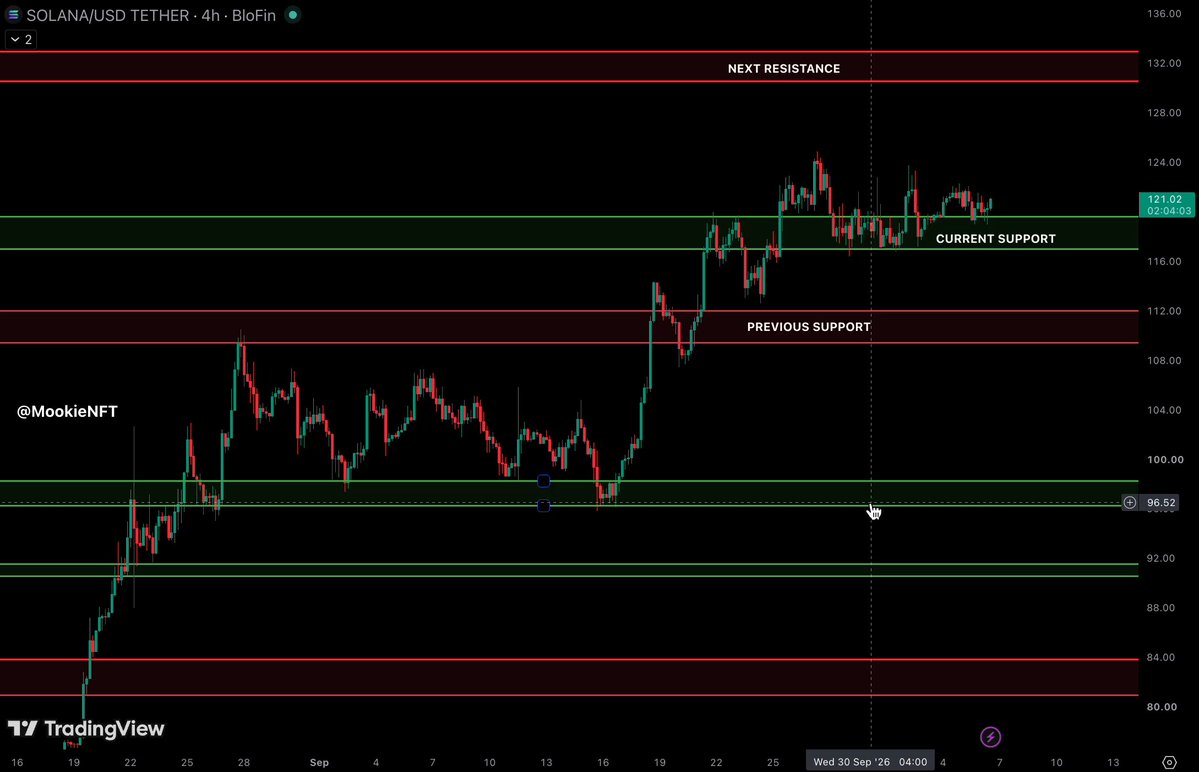Open symbol search via SOLANA/USD TETHER title
The height and width of the screenshot is (772, 1199).
108,15
